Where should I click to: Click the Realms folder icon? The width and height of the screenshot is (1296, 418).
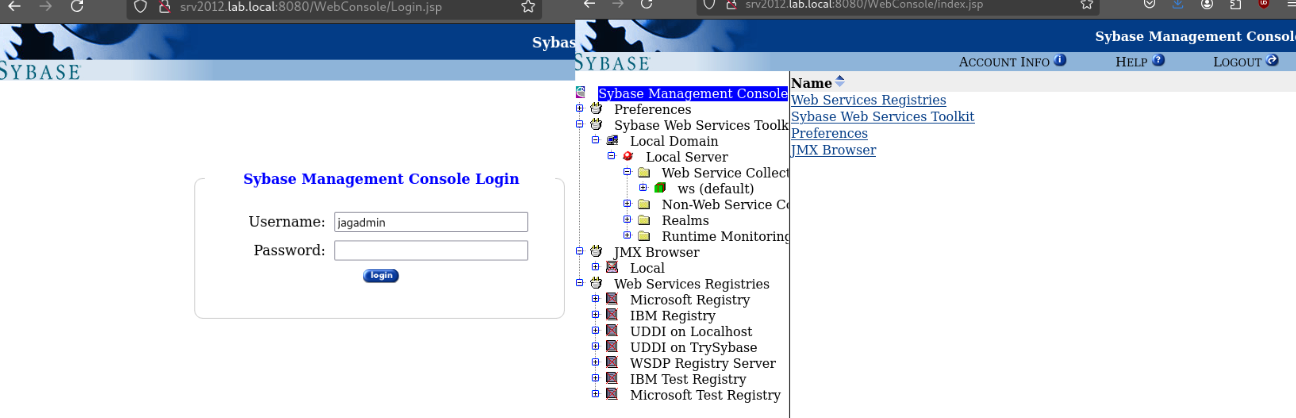pyautogui.click(x=644, y=220)
